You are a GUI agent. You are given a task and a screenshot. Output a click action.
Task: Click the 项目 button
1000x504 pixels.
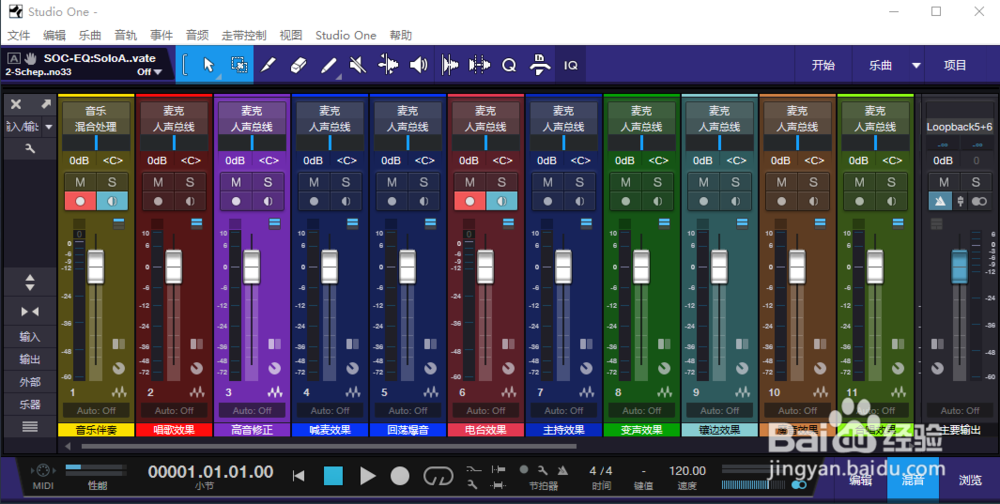955,65
